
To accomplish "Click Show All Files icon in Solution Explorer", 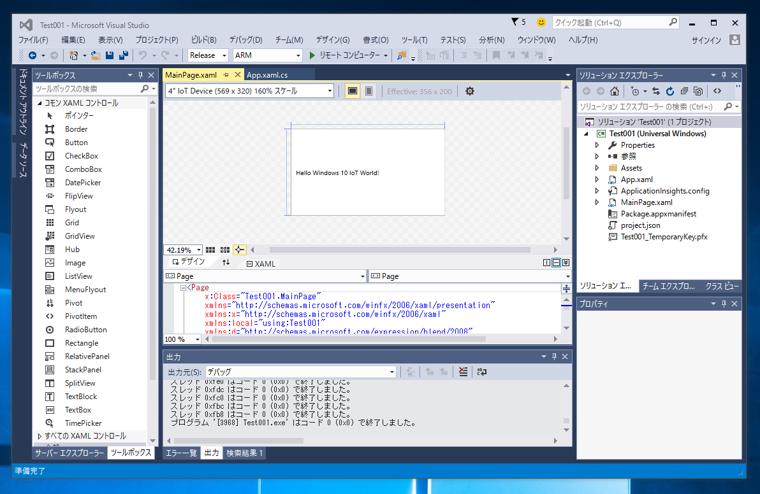I will [x=698, y=91].
